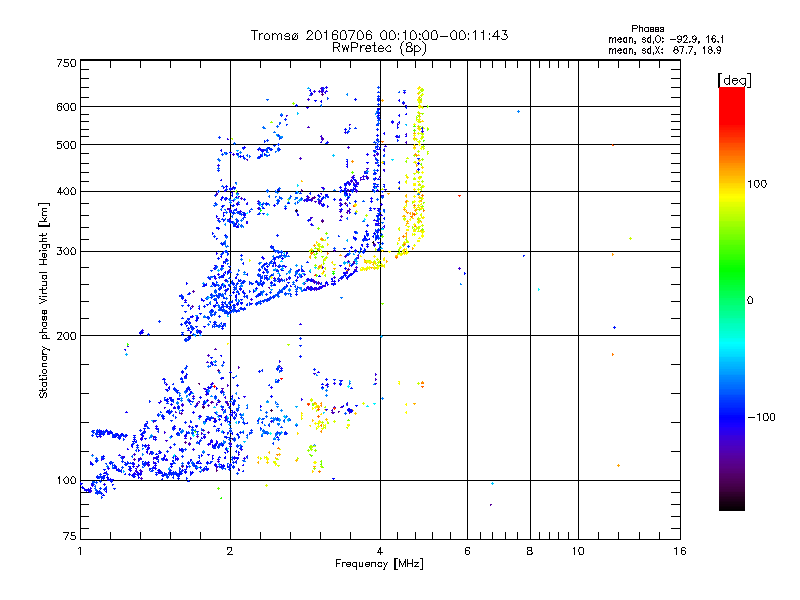This screenshot has height=600, width=800.
Task: Click the y-axis '300' tick label
Action: pyautogui.click(x=66, y=251)
